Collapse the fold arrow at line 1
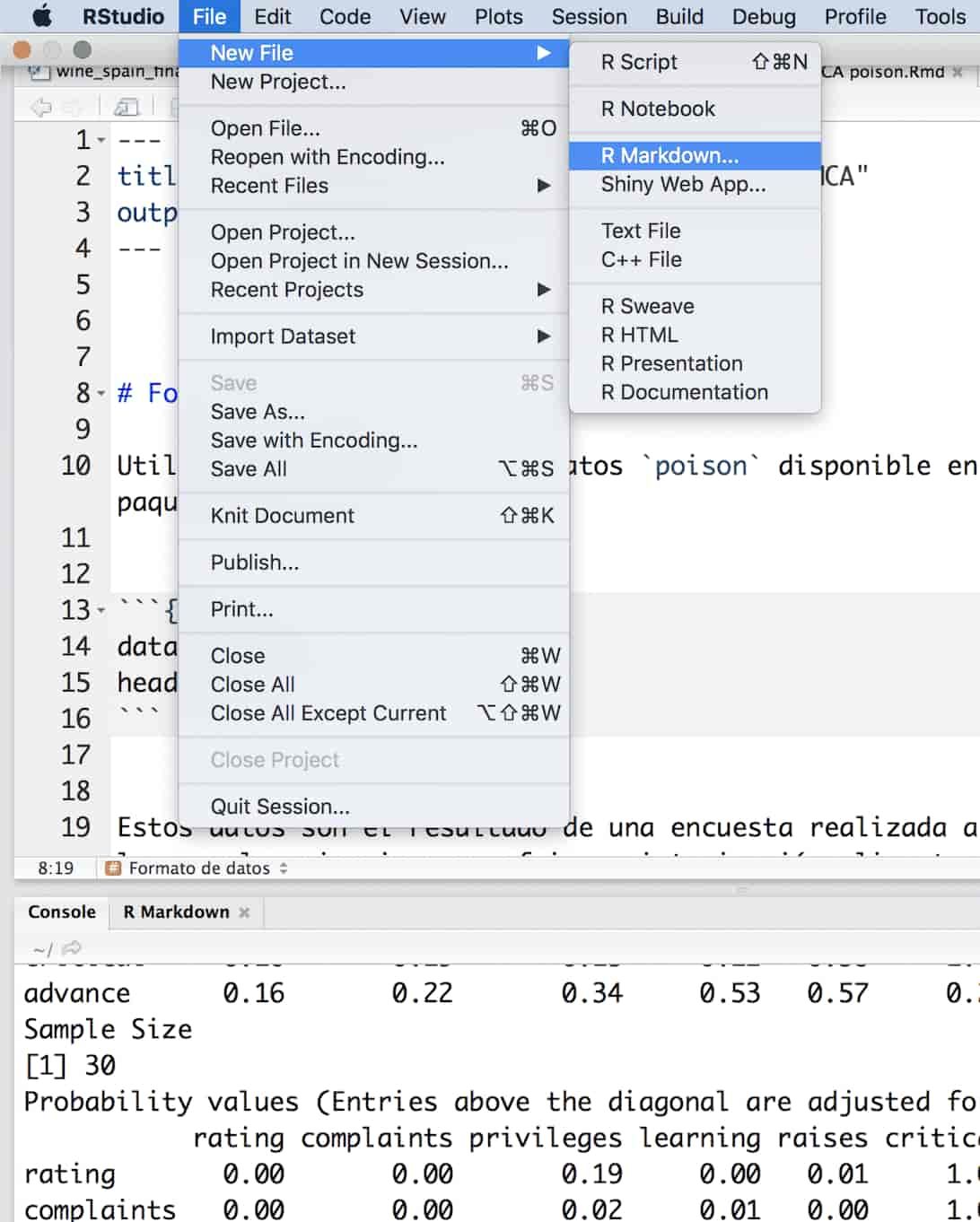The image size is (980, 1222). (101, 141)
